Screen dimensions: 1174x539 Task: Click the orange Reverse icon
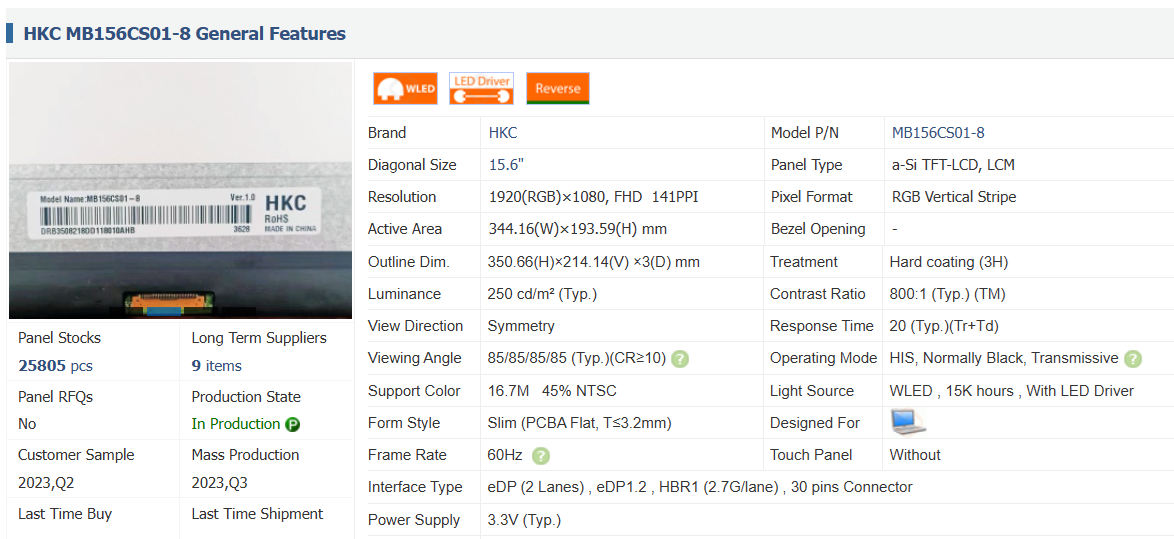(x=557, y=88)
